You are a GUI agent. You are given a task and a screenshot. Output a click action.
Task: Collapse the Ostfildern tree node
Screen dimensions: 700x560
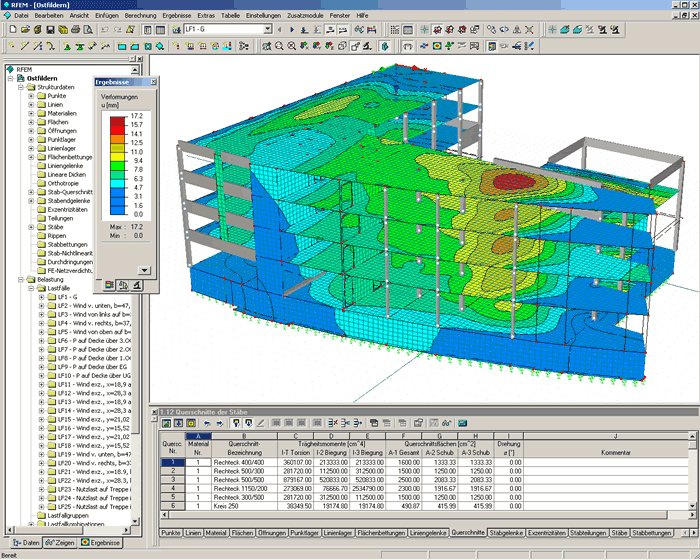point(11,78)
